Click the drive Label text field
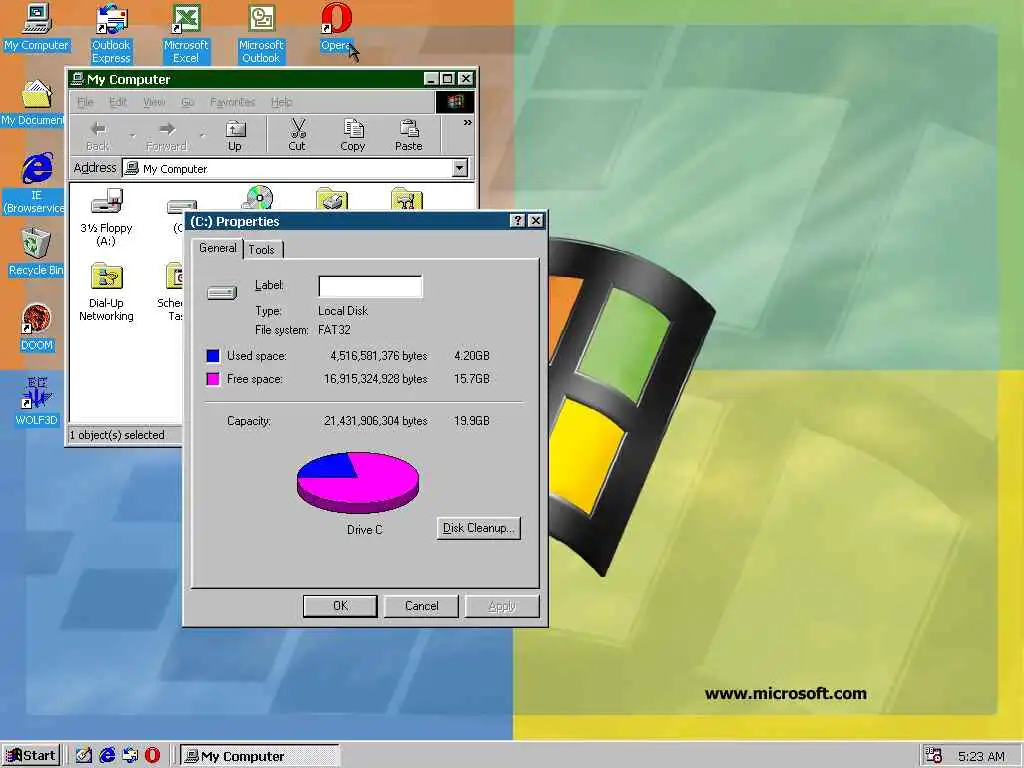 point(370,286)
